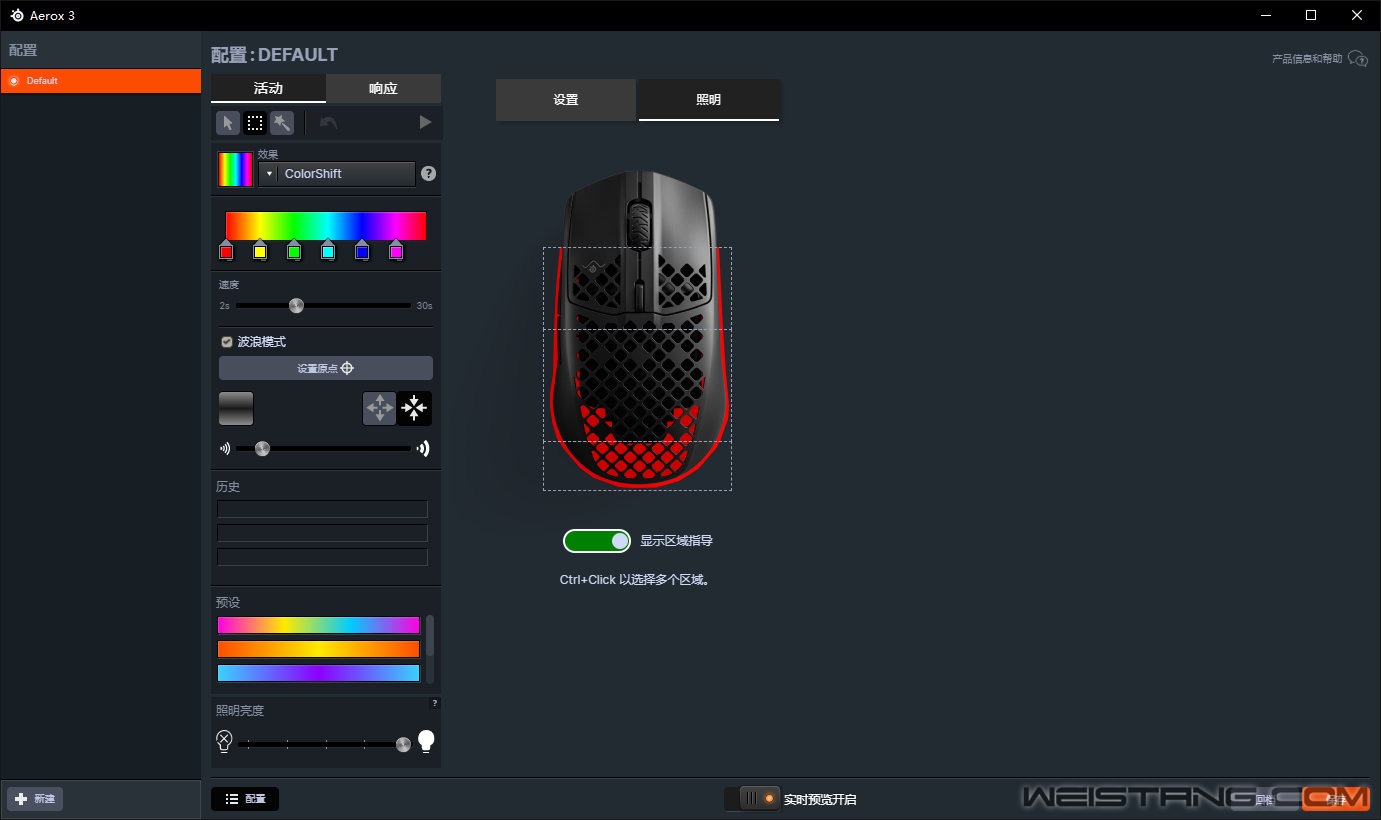Select the magenta gradient color stop
The width and height of the screenshot is (1381, 820).
(396, 251)
